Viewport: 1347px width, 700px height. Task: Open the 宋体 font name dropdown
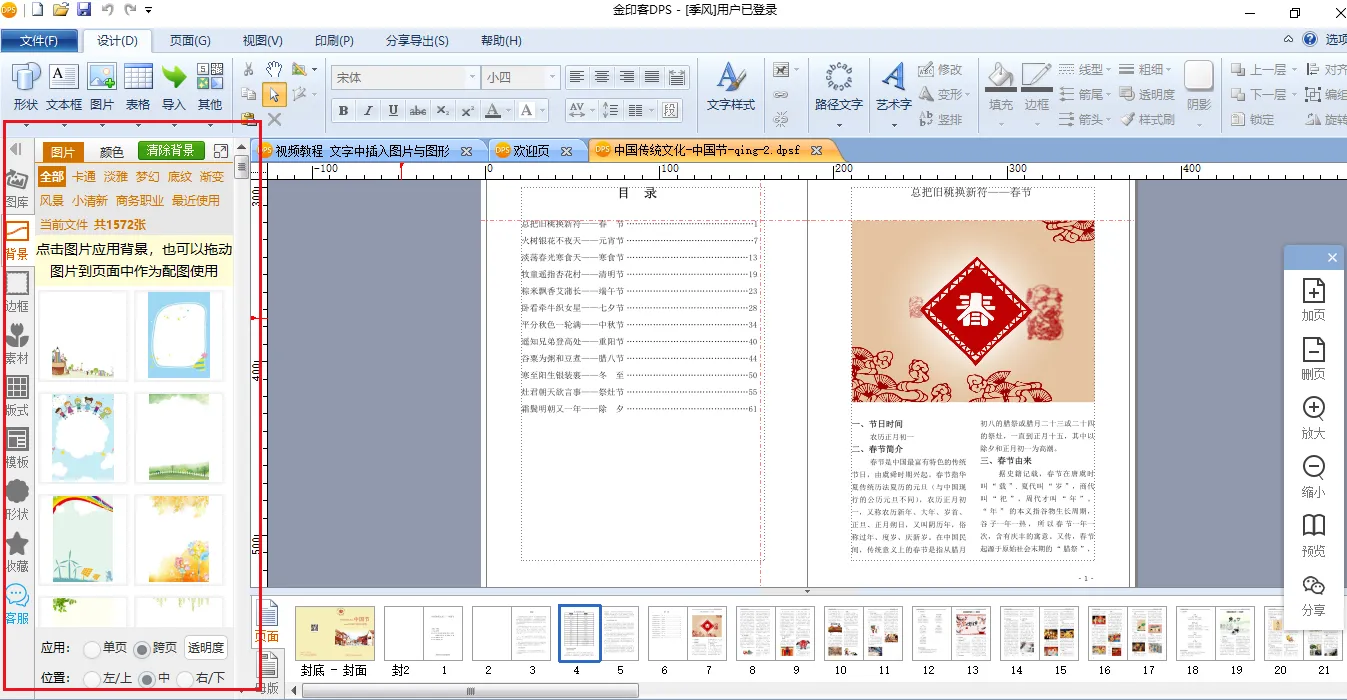pyautogui.click(x=472, y=78)
